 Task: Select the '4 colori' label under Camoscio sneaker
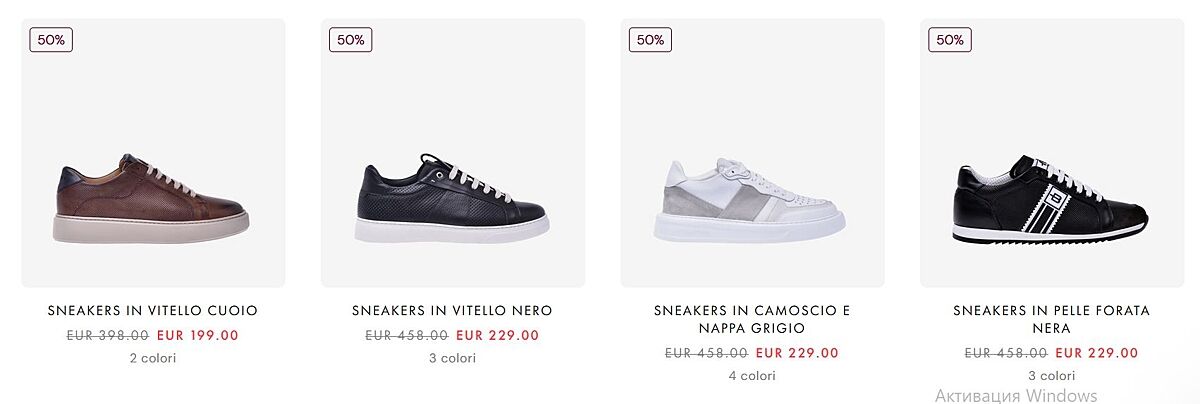[x=752, y=376]
